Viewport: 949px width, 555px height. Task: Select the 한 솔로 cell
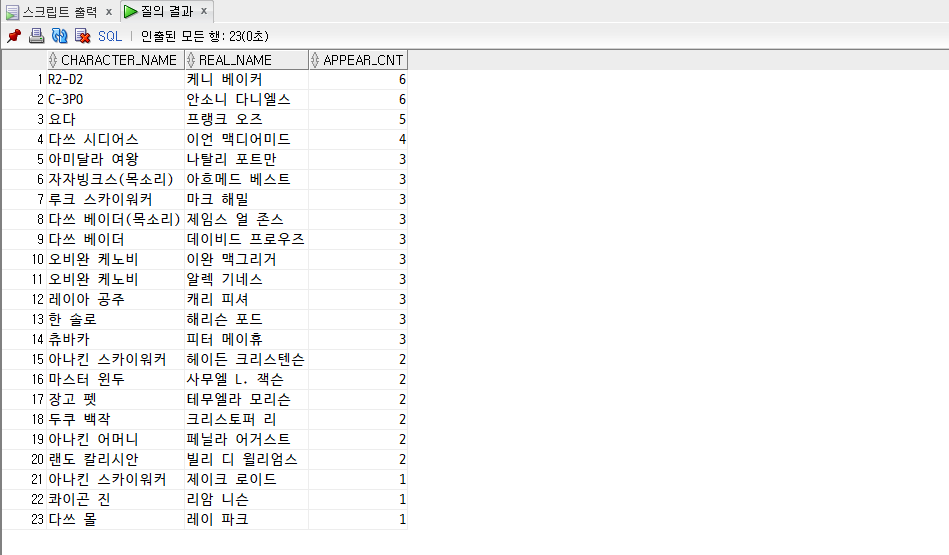coord(116,319)
